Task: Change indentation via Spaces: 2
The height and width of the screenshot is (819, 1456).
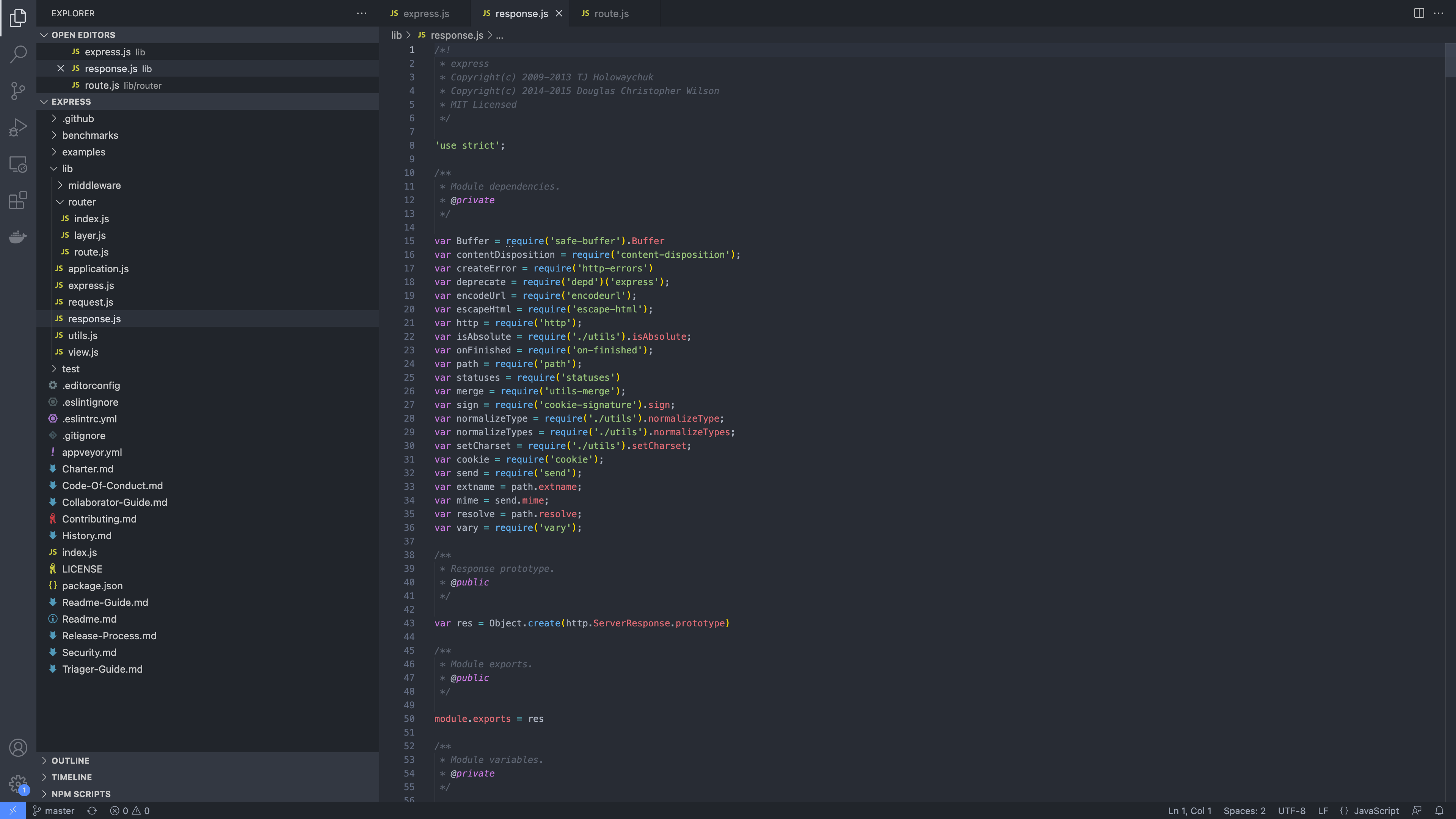Action: (x=1244, y=811)
